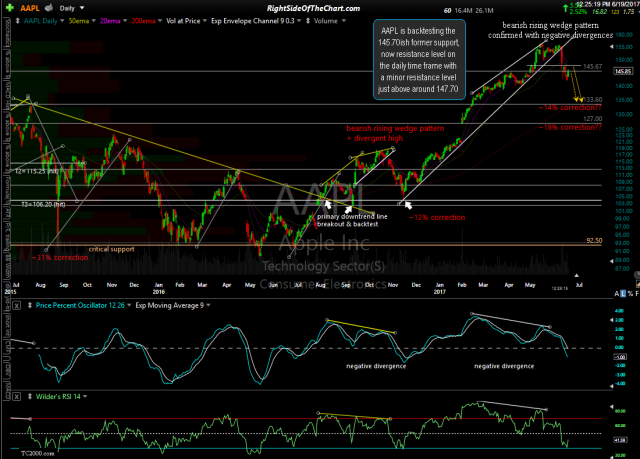Open the Exp Envelope Channel 9 0.3 dropdown arrow
This screenshot has height=459, width=640.
pos(299,21)
